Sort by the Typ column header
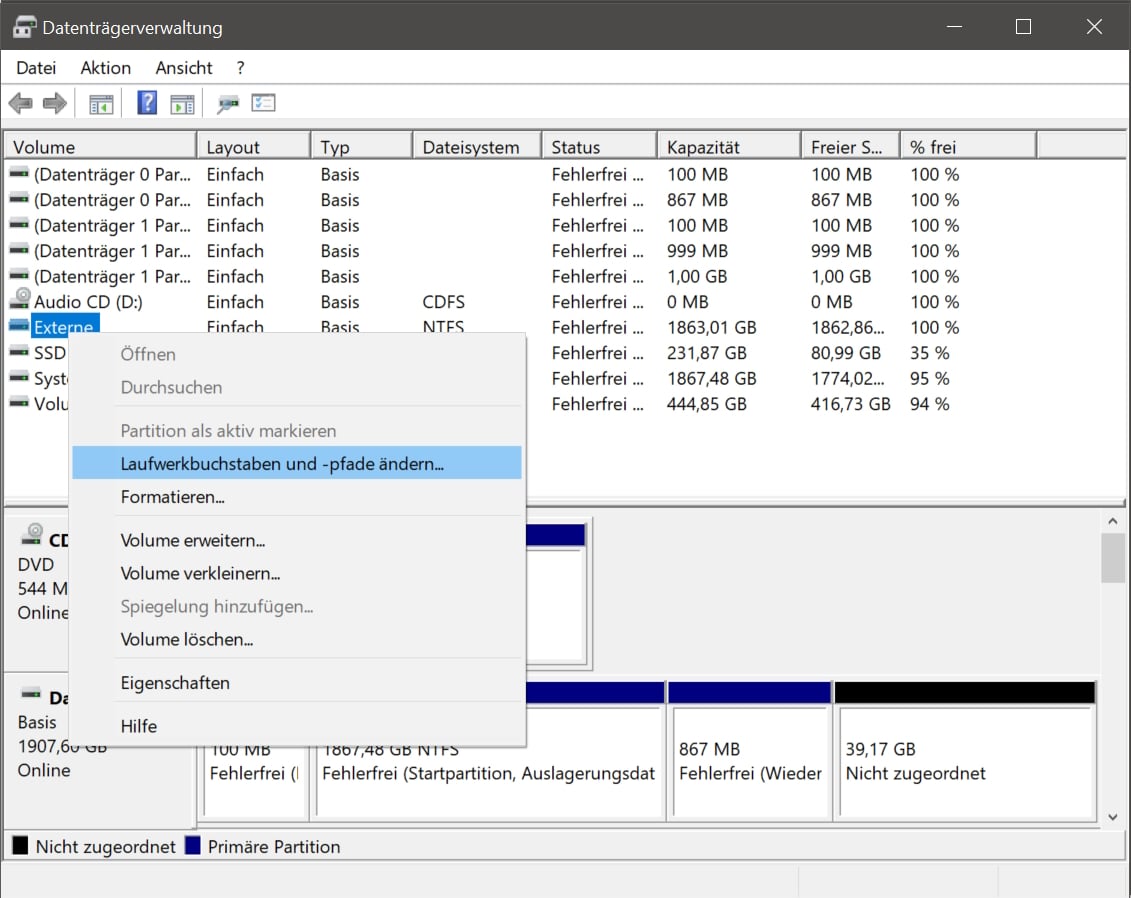Viewport: 1131px width, 898px height. tap(362, 146)
